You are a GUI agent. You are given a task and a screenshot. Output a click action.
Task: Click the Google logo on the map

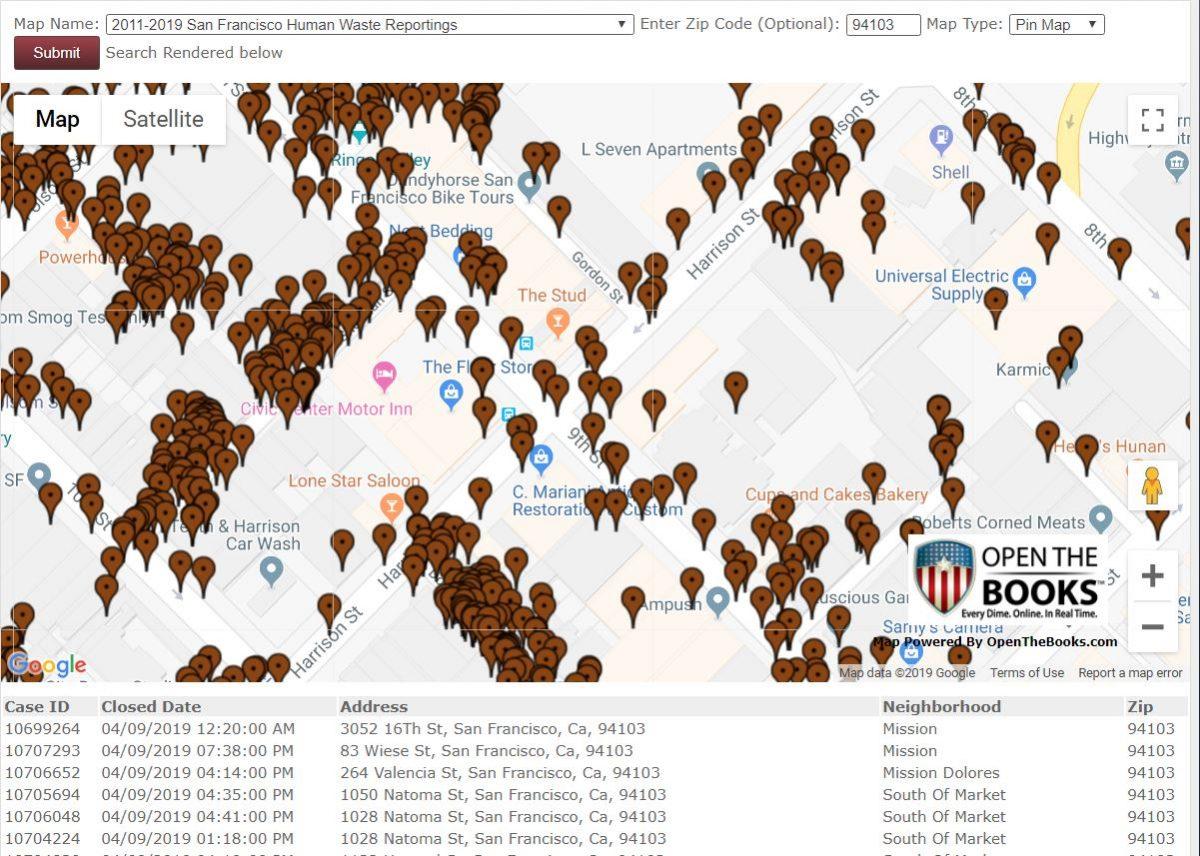pos(46,665)
